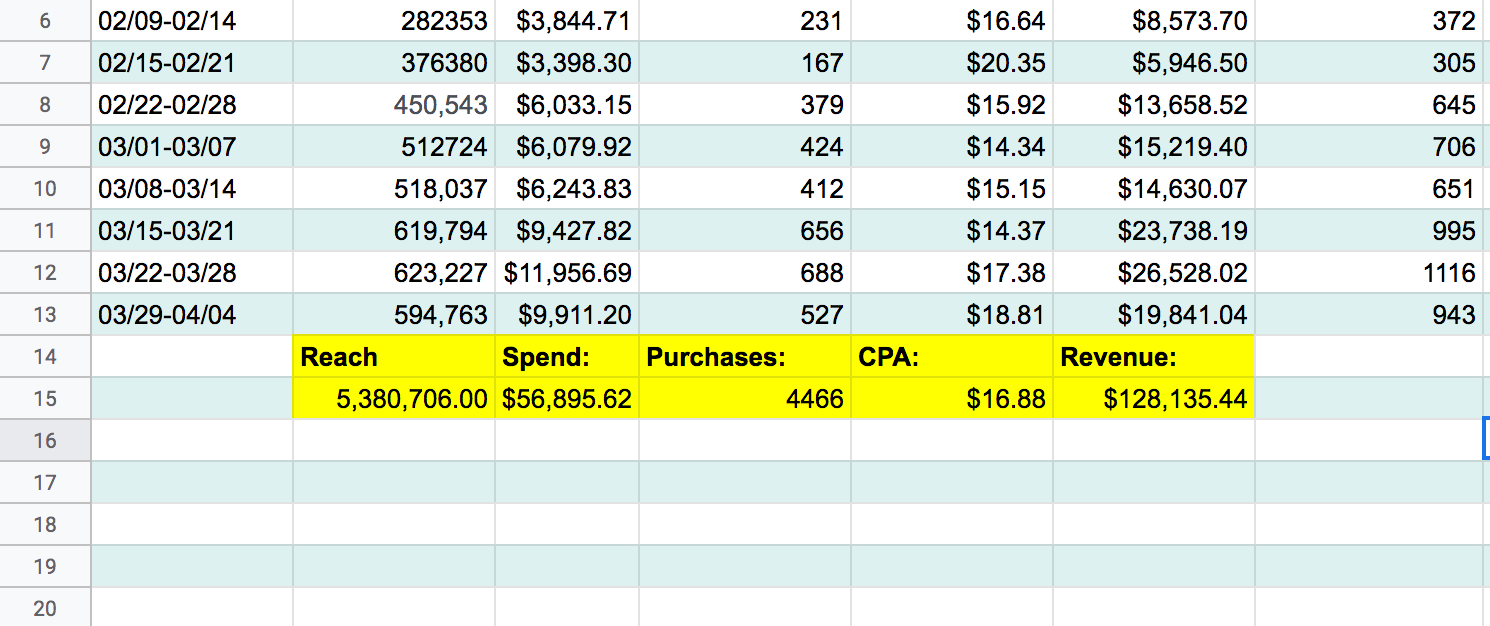The width and height of the screenshot is (1490, 626).
Task: Click the row 13 header
Action: coord(45,315)
